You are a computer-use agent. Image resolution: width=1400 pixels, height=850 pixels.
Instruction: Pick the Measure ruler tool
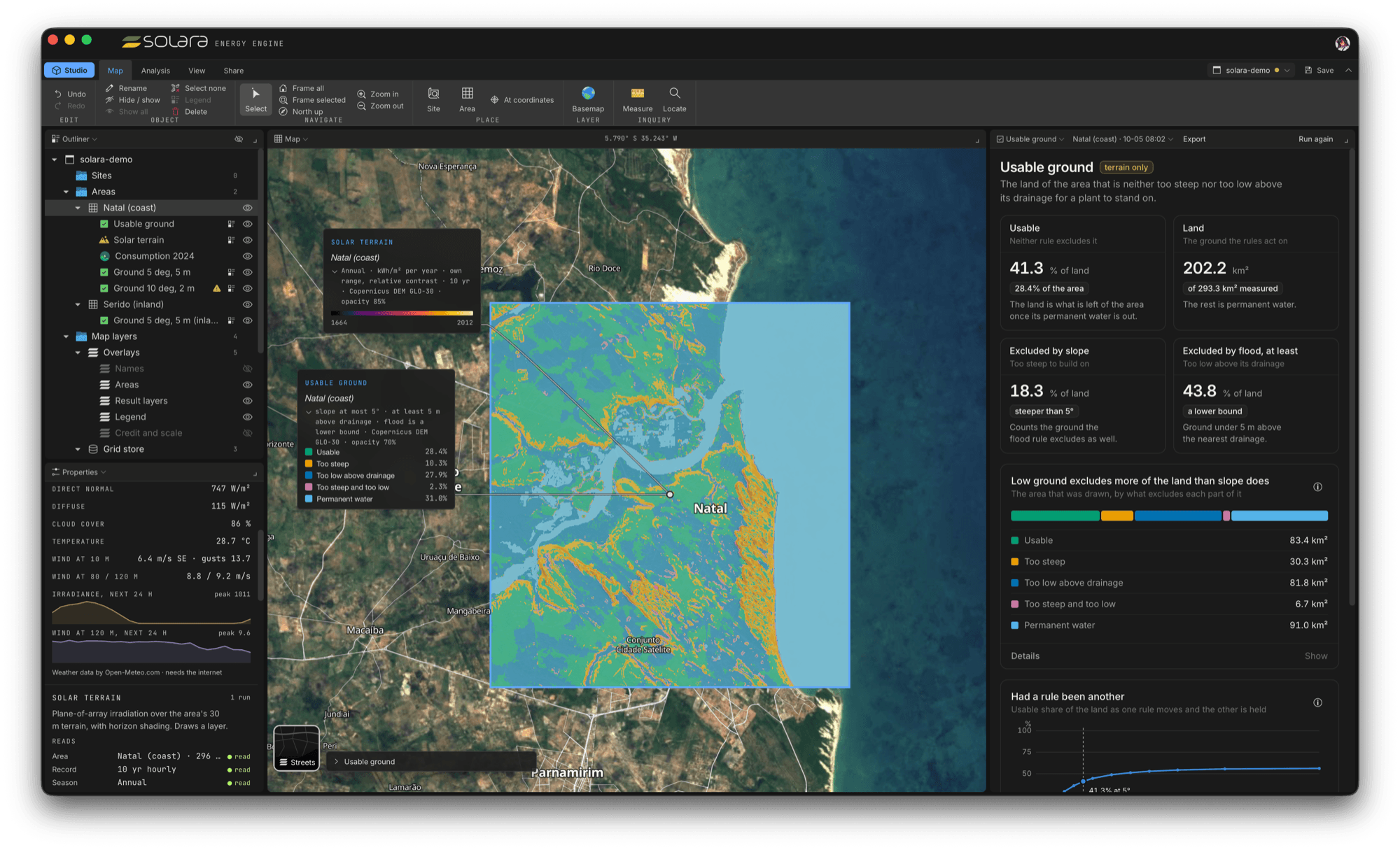click(x=637, y=99)
